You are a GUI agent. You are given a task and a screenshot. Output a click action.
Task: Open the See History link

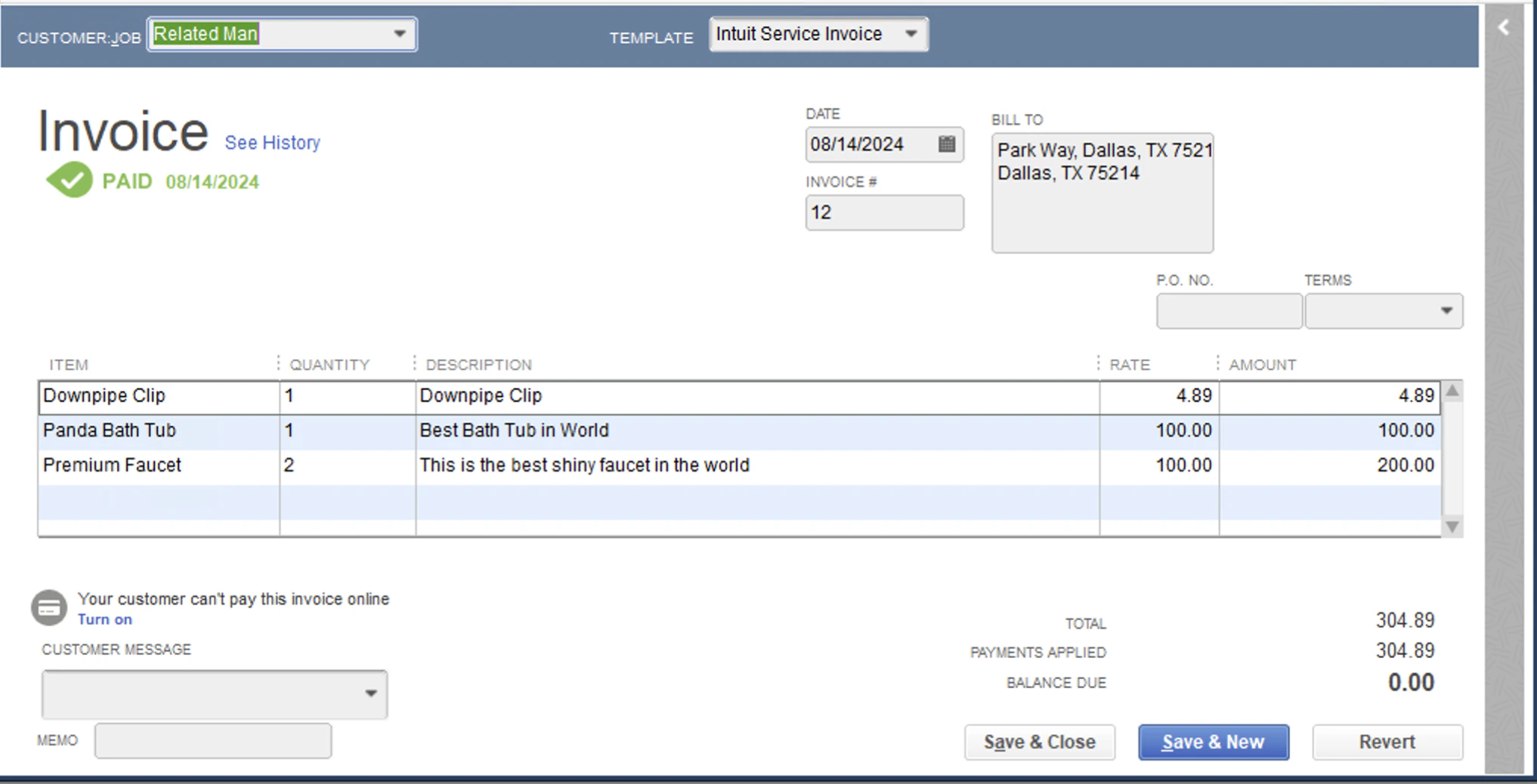pyautogui.click(x=273, y=142)
